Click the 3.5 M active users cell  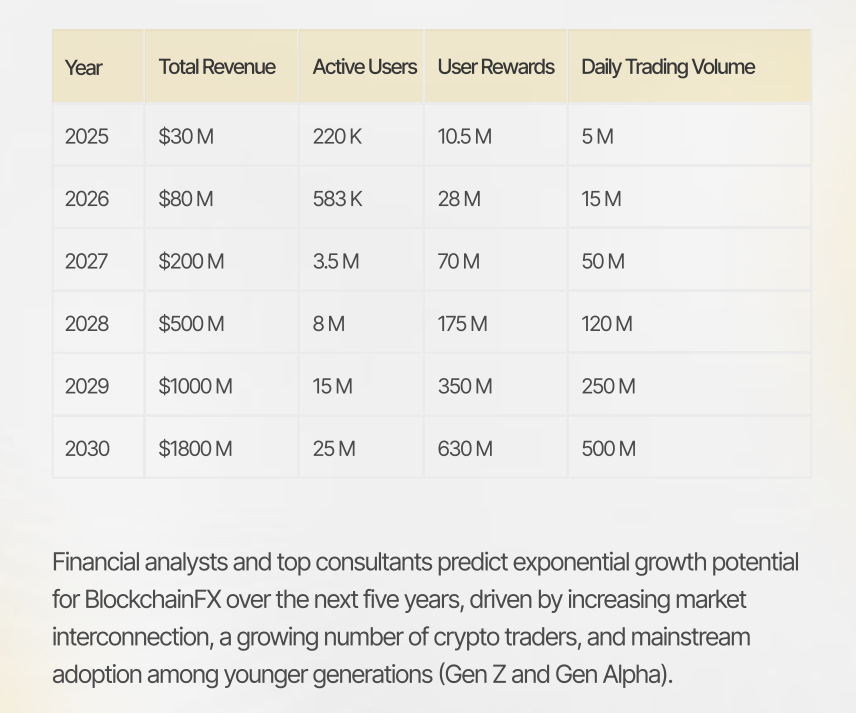[x=336, y=261]
